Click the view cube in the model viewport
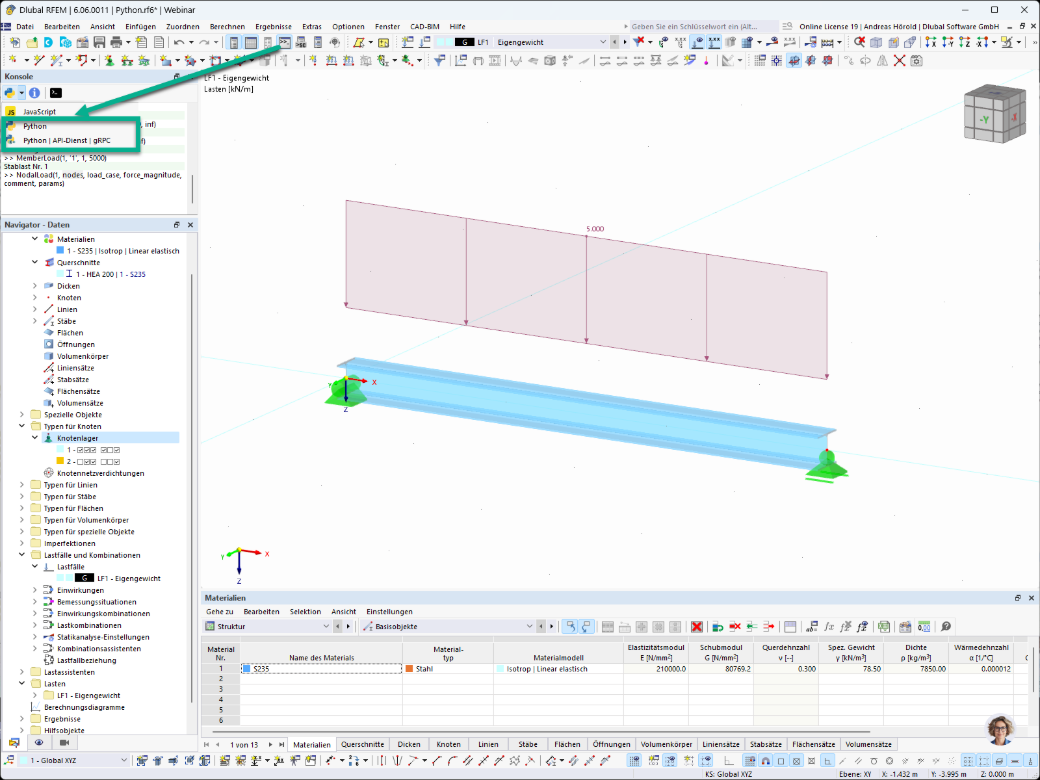1040x780 pixels. pyautogui.click(x=994, y=113)
